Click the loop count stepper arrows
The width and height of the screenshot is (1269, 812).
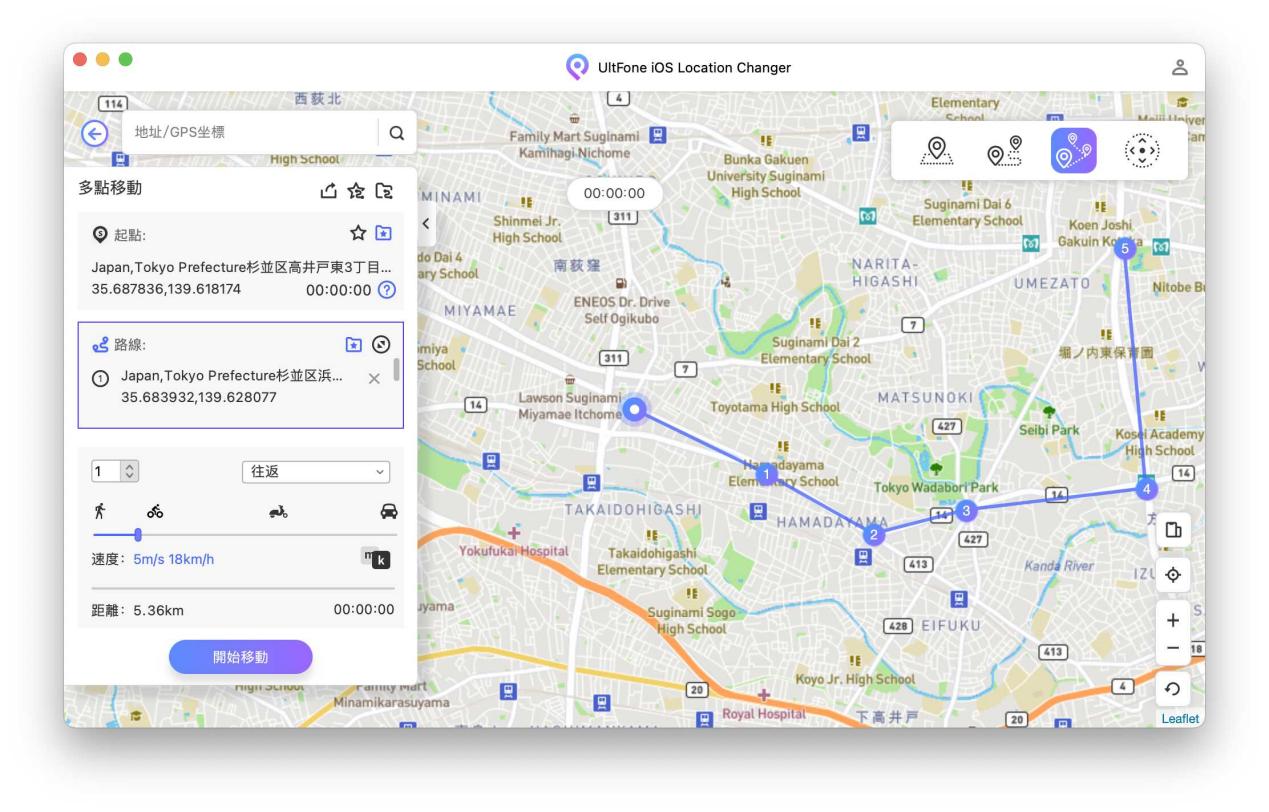tap(127, 471)
